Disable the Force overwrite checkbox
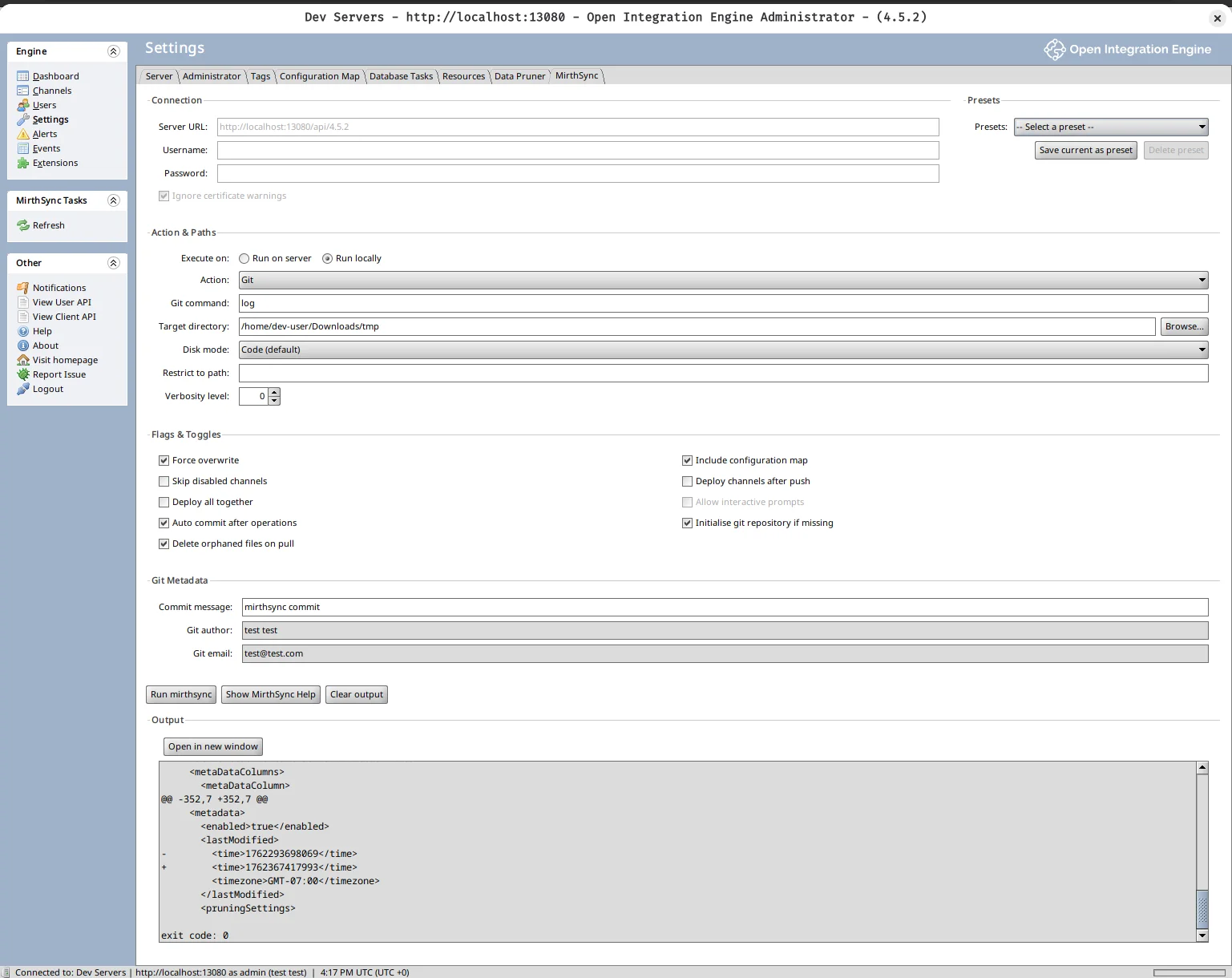 coord(164,460)
